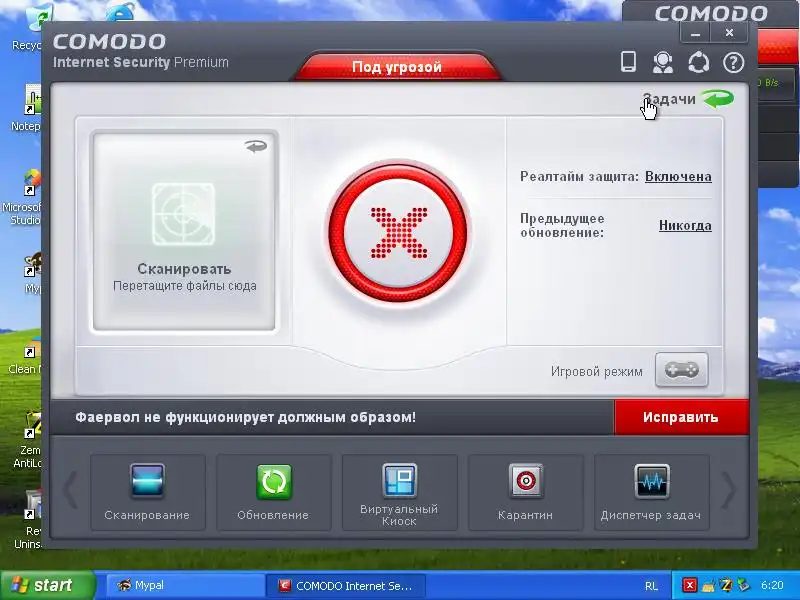Click Включена realtime protection link
Screen dimensions: 800x600
click(x=678, y=177)
